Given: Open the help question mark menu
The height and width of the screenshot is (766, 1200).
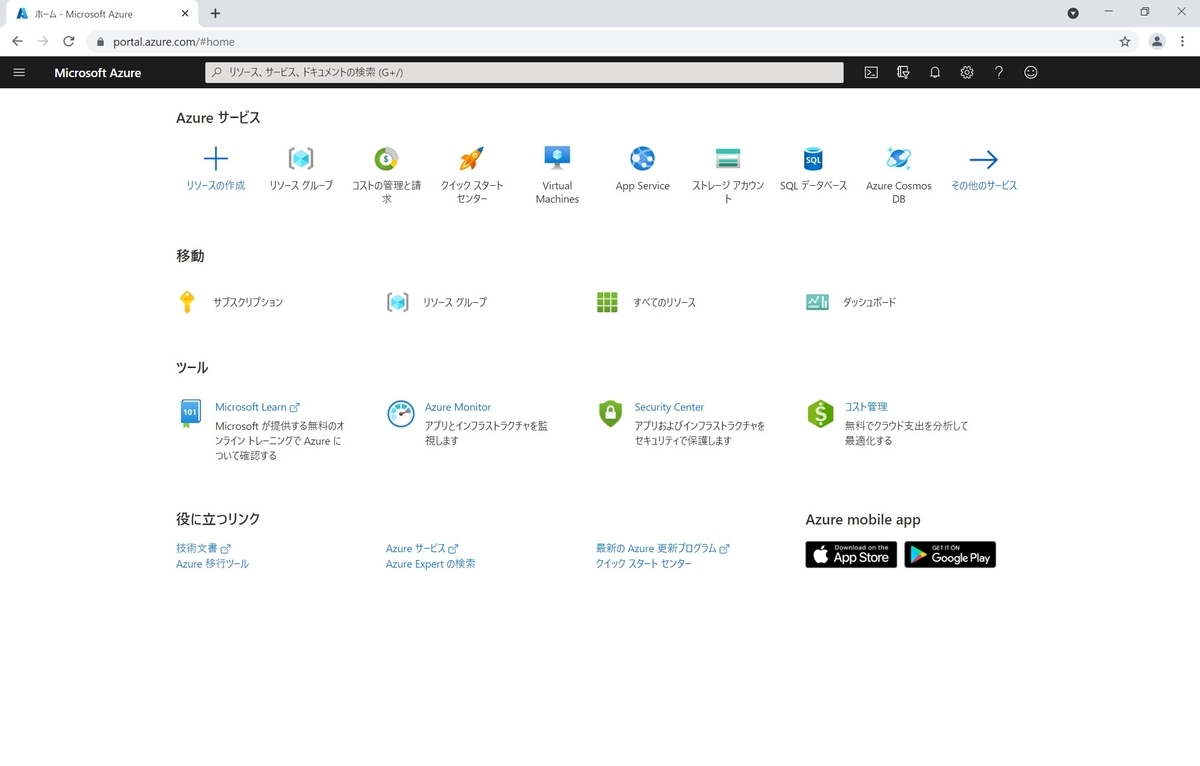Looking at the screenshot, I should pos(999,72).
